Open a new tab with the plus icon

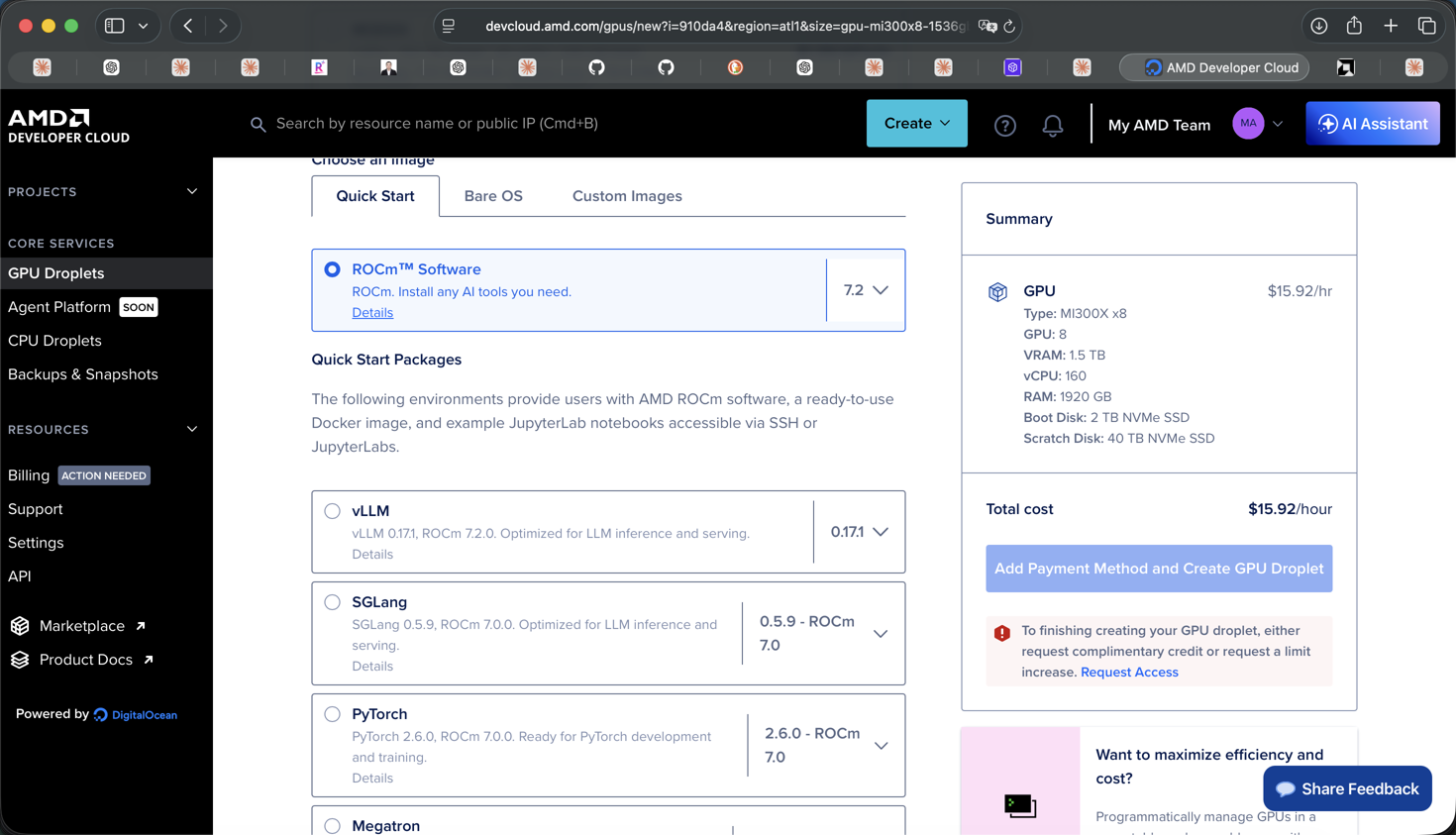click(x=1391, y=26)
